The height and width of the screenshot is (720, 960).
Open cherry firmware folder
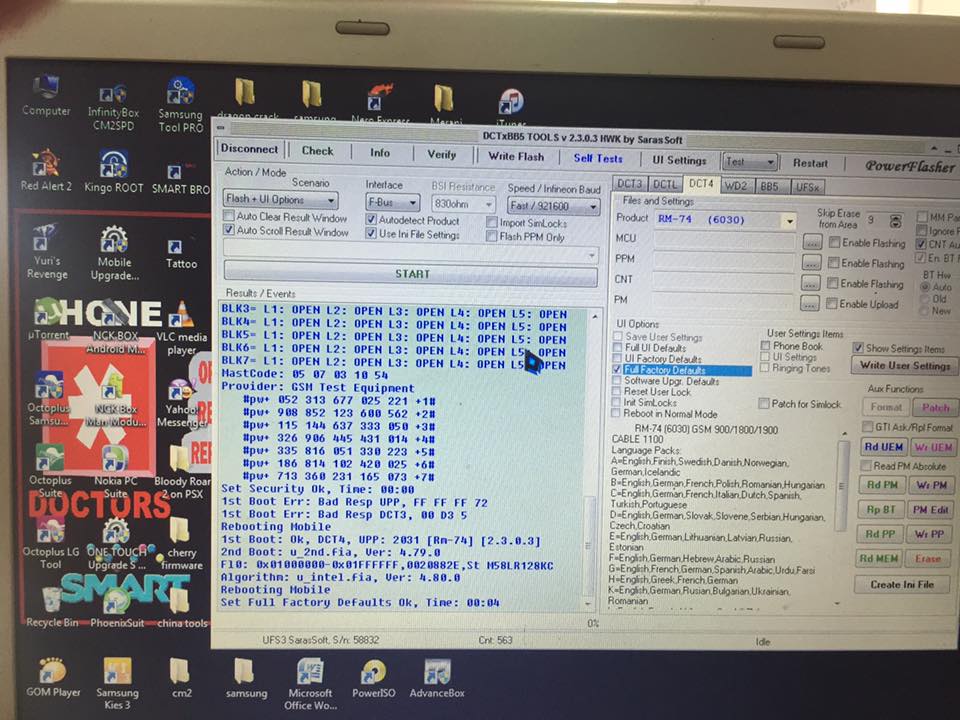181,542
